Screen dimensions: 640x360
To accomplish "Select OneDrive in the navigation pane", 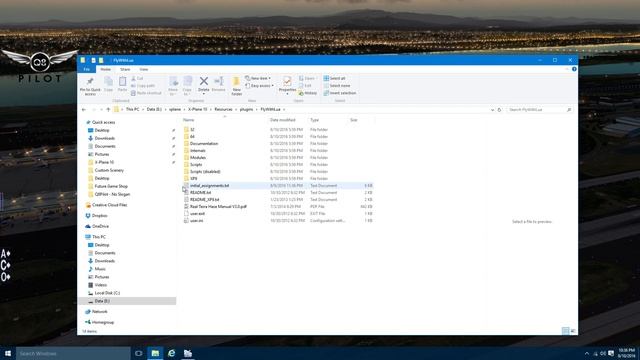I will 100,226.
